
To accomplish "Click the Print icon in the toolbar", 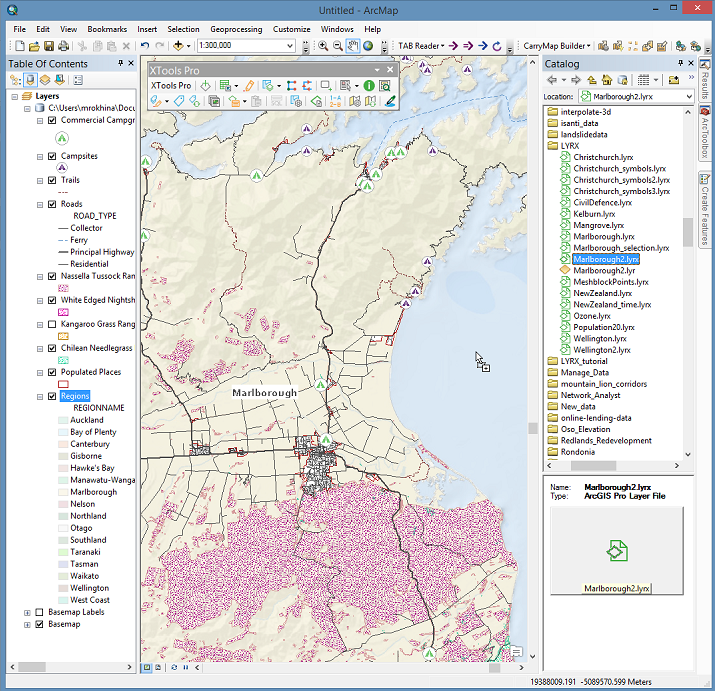I will point(64,46).
